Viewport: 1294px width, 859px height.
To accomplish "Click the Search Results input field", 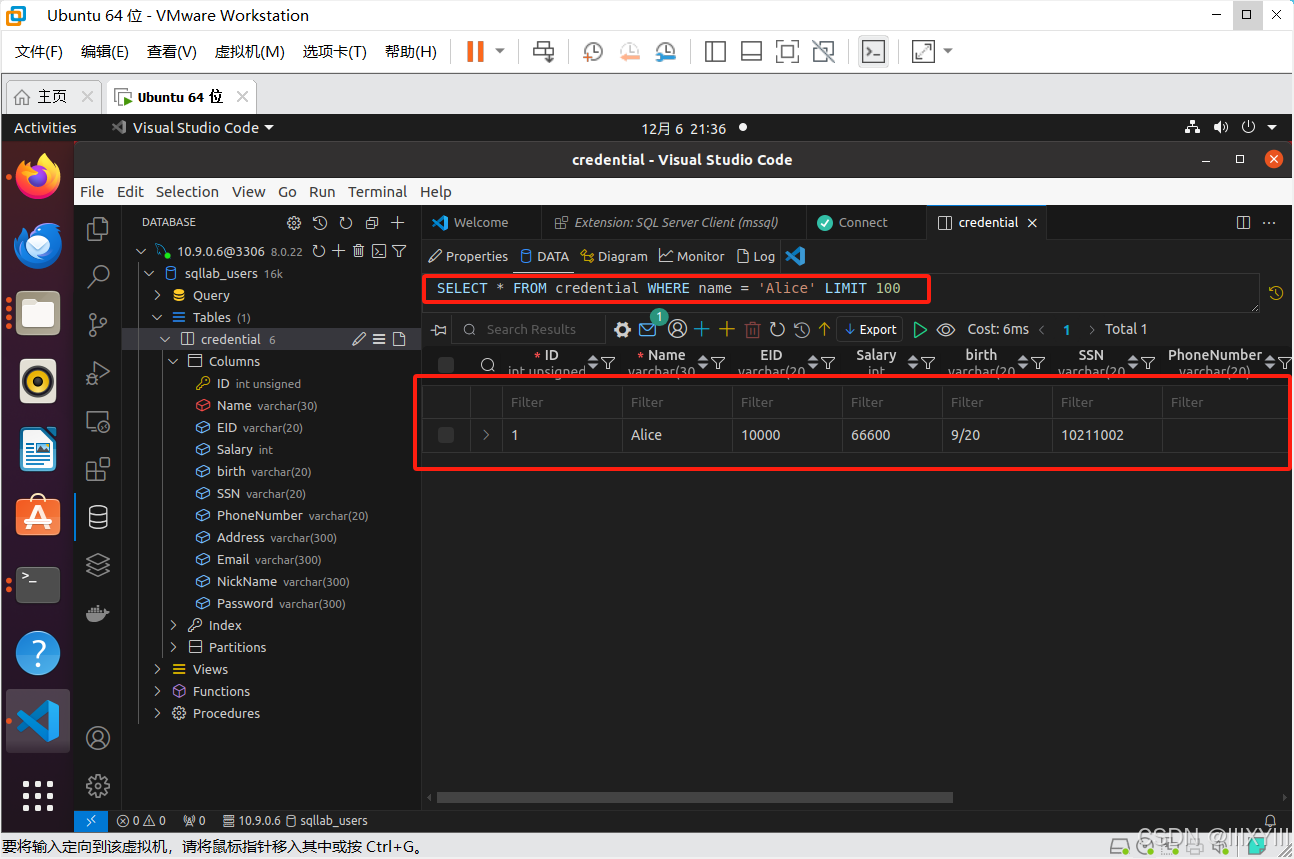I will 530,328.
